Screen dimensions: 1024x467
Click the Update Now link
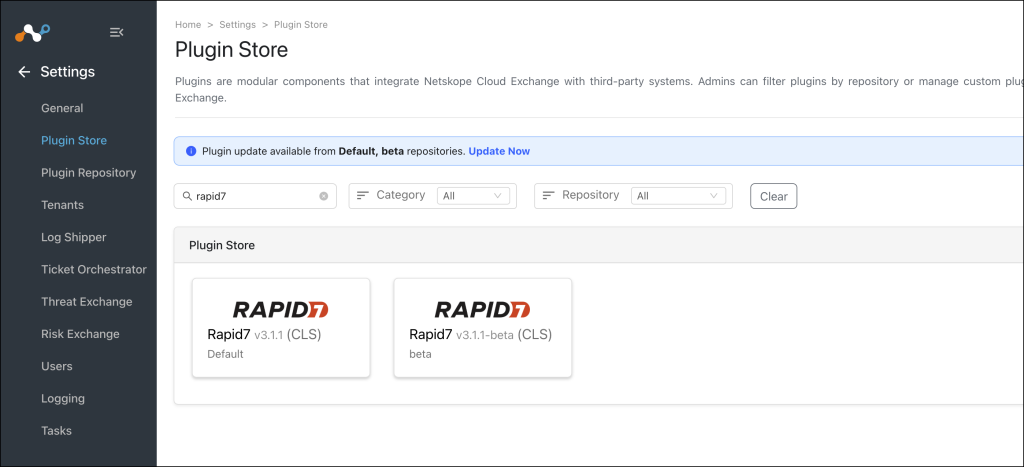[x=499, y=151]
